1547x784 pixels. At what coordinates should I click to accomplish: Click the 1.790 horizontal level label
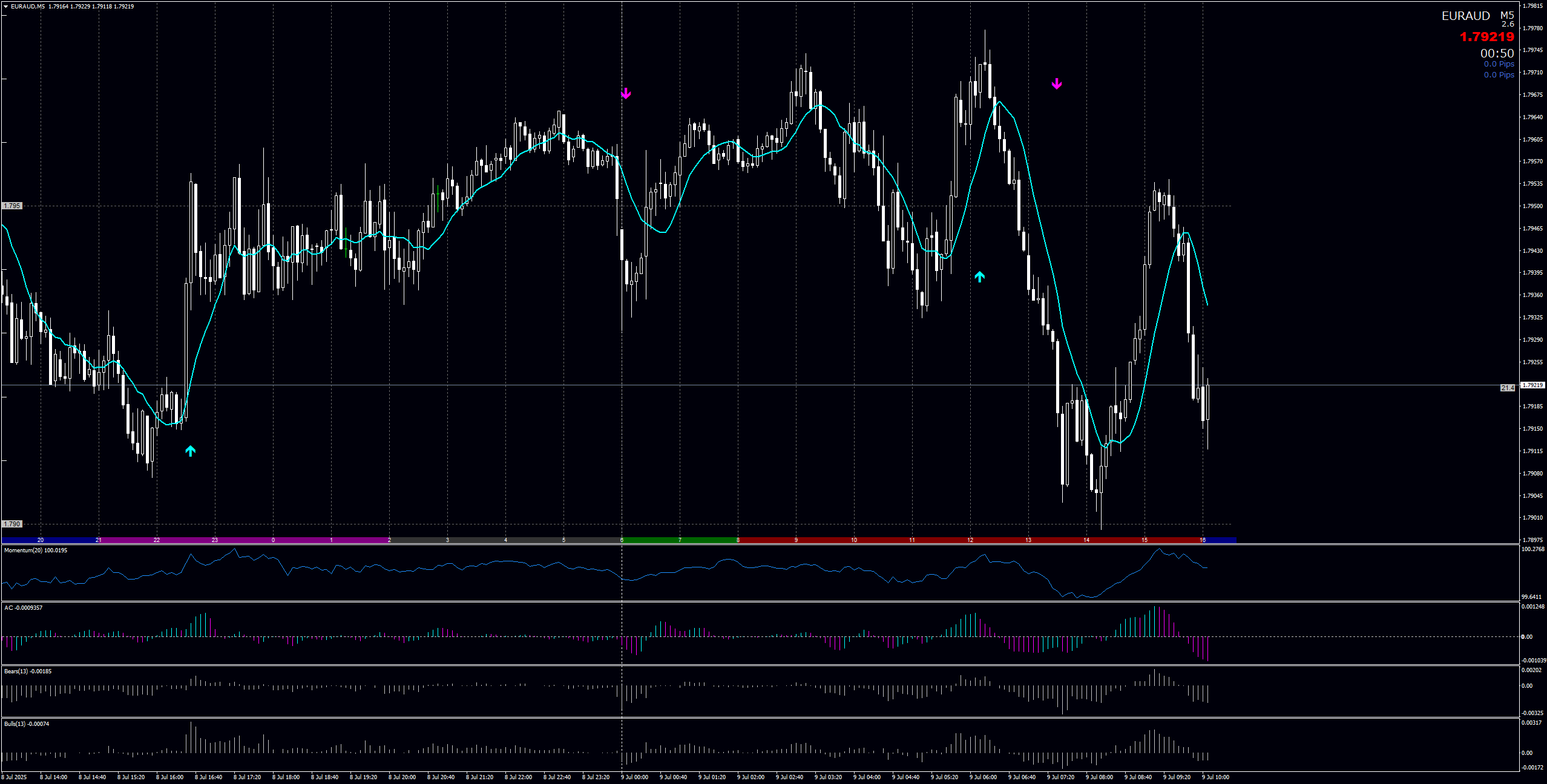pyautogui.click(x=12, y=524)
